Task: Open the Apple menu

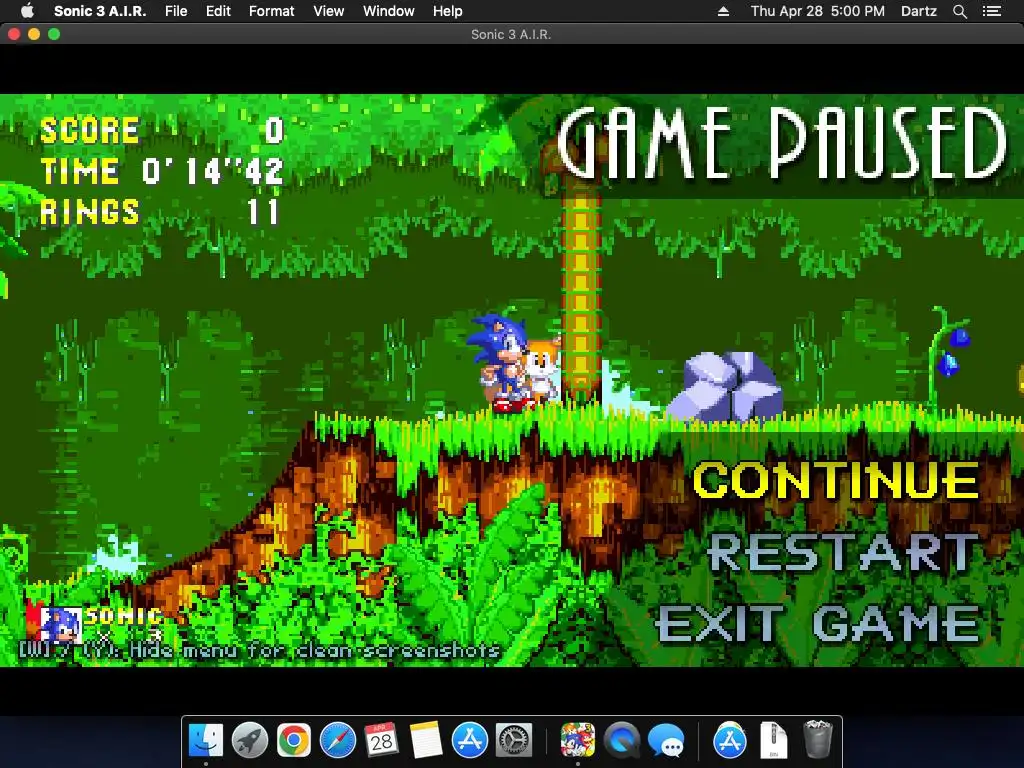Action: [27, 11]
